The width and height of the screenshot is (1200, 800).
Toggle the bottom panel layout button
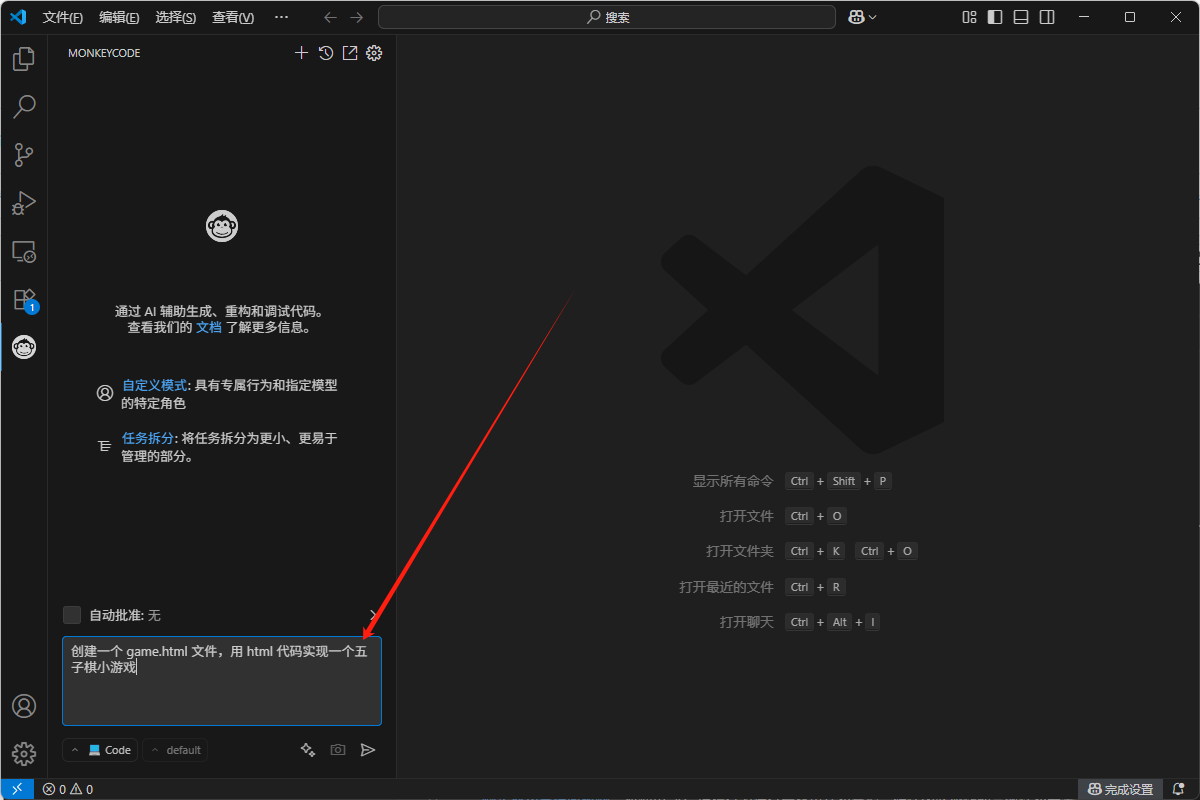coord(1021,17)
